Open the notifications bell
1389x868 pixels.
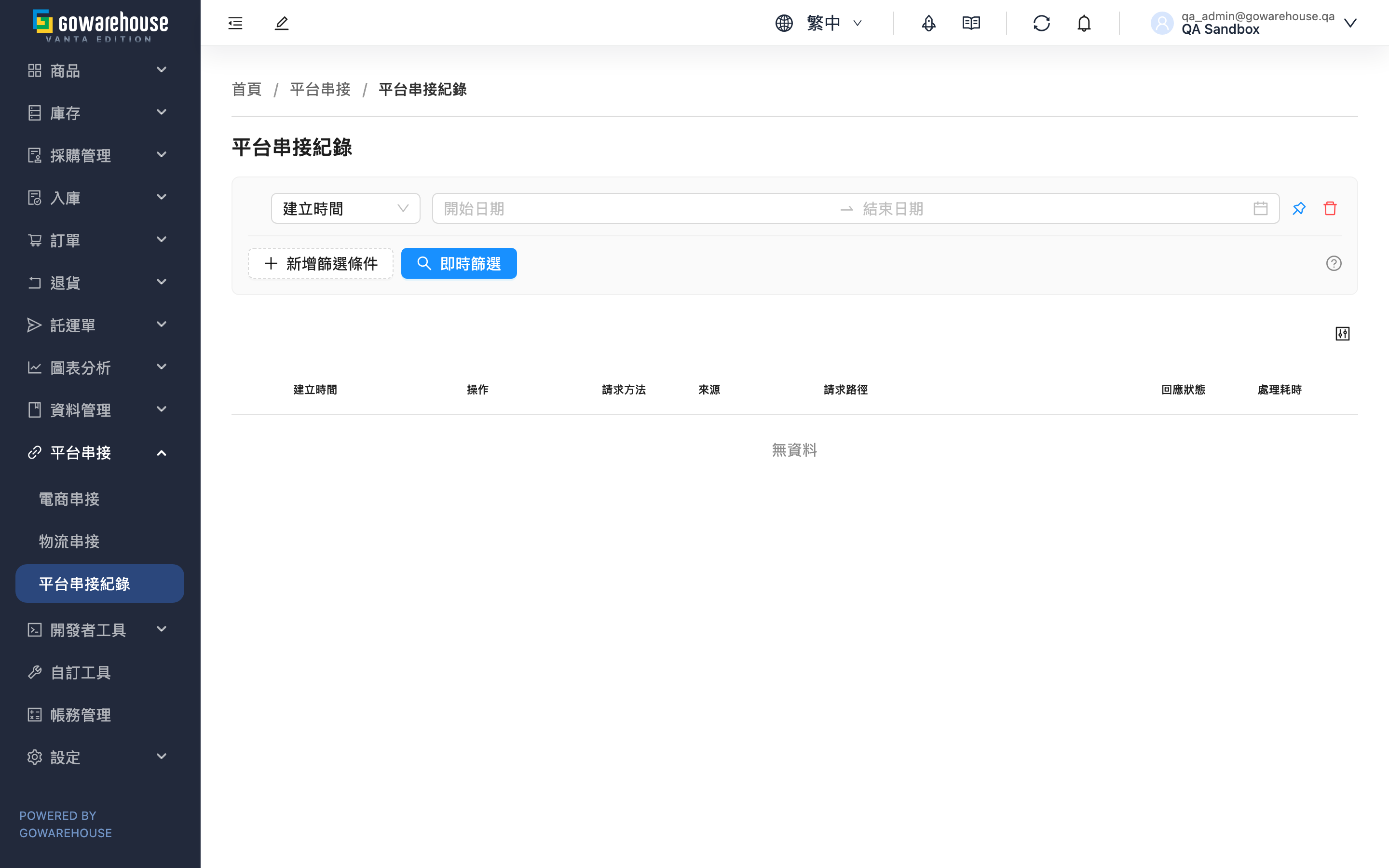pos(1084,23)
